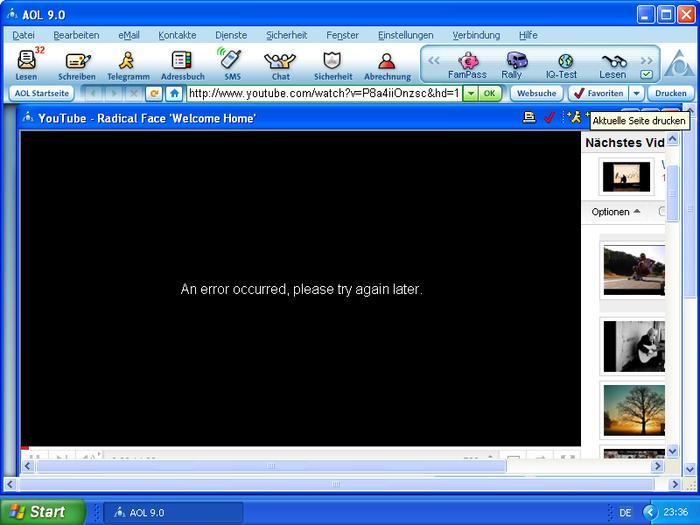This screenshot has height=525, width=700.
Task: Go forward with the right arrow navigation button
Action: tap(113, 93)
